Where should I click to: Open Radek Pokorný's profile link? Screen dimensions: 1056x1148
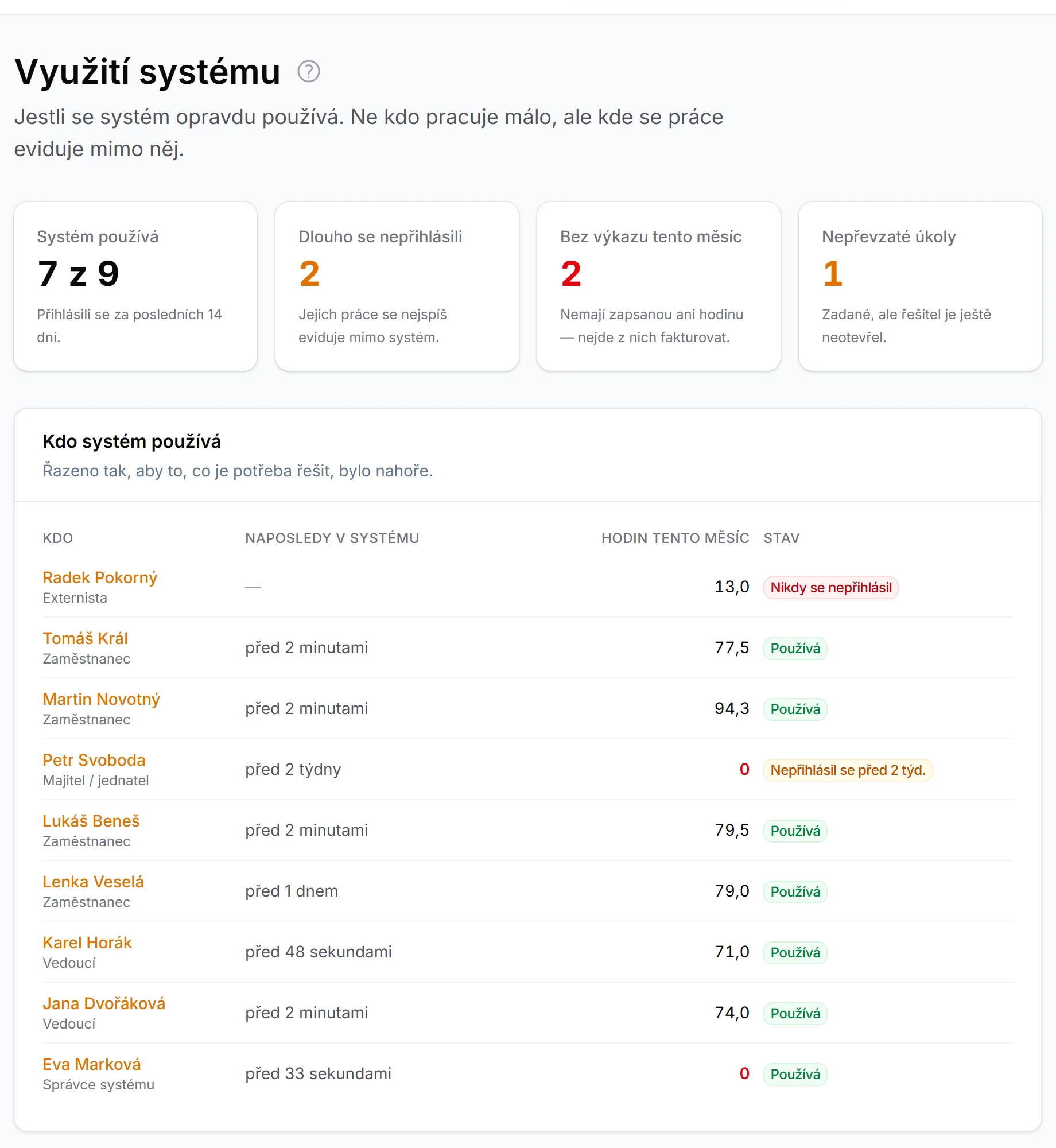coord(100,577)
